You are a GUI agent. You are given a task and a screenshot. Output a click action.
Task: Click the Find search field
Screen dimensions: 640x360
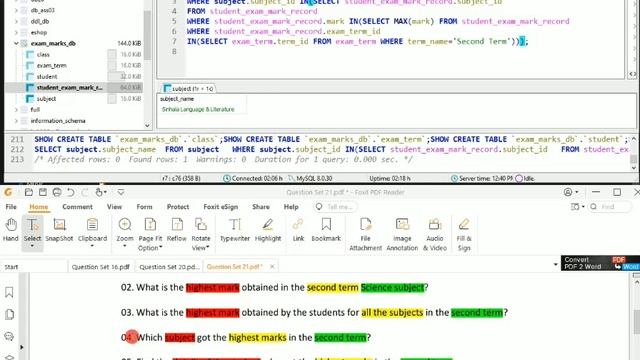609,207
